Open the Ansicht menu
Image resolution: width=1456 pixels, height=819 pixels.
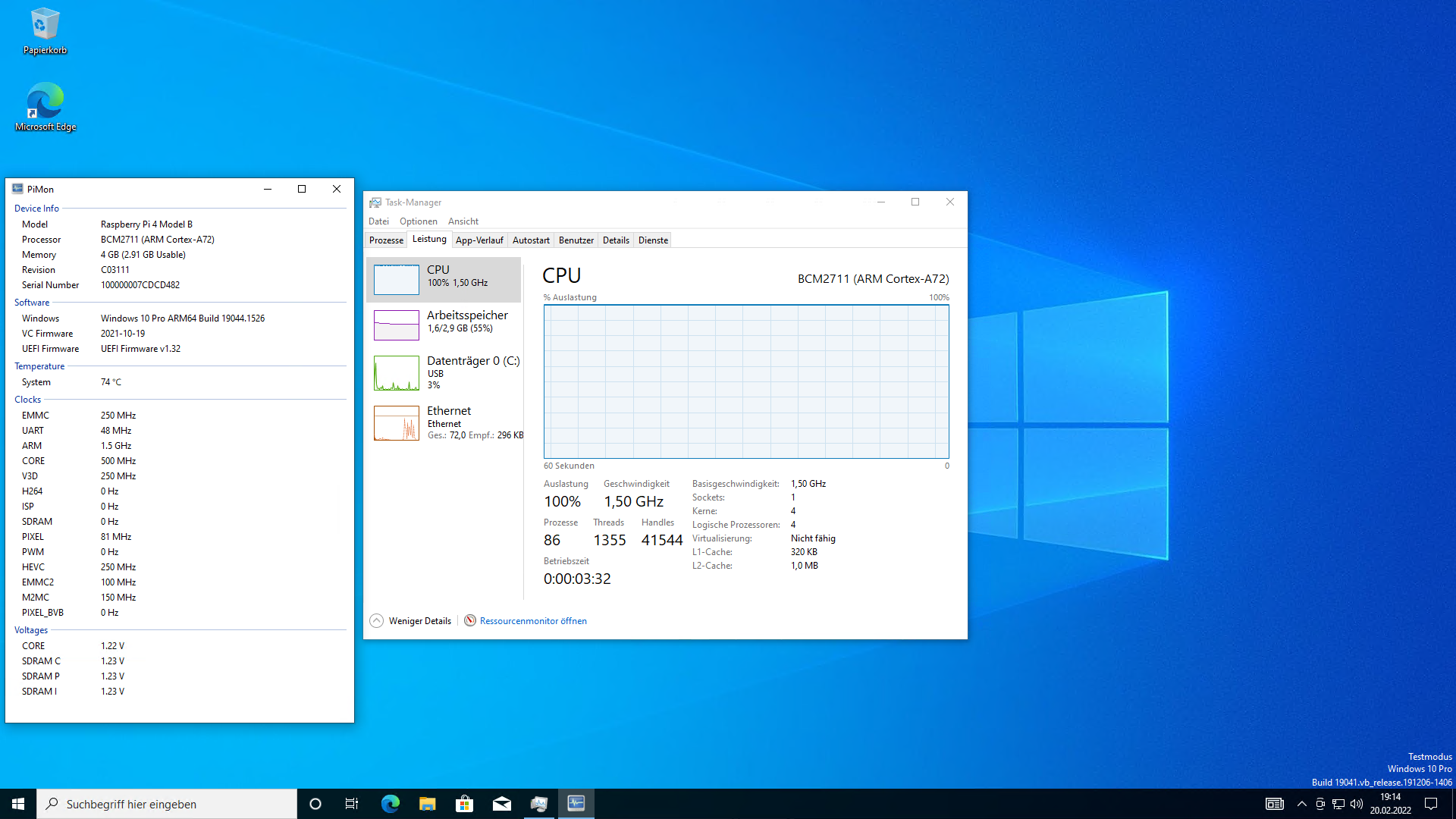(463, 221)
